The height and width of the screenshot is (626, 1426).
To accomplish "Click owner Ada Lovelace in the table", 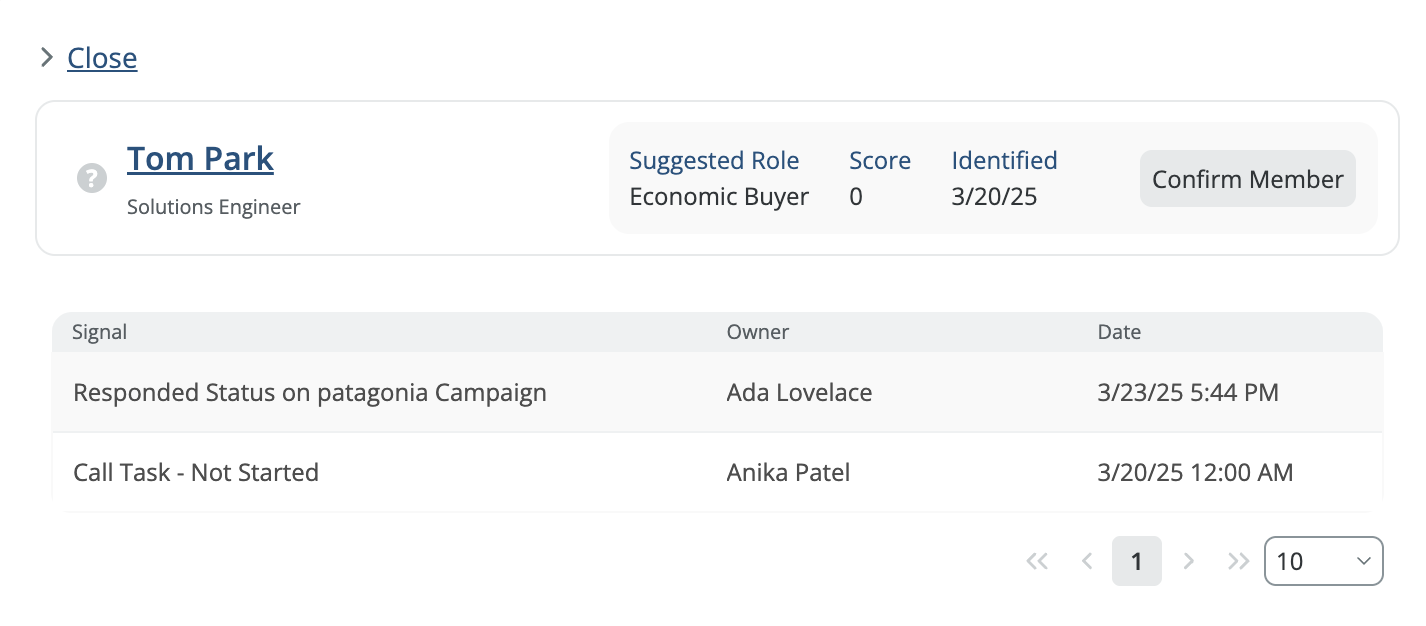I will [x=799, y=393].
